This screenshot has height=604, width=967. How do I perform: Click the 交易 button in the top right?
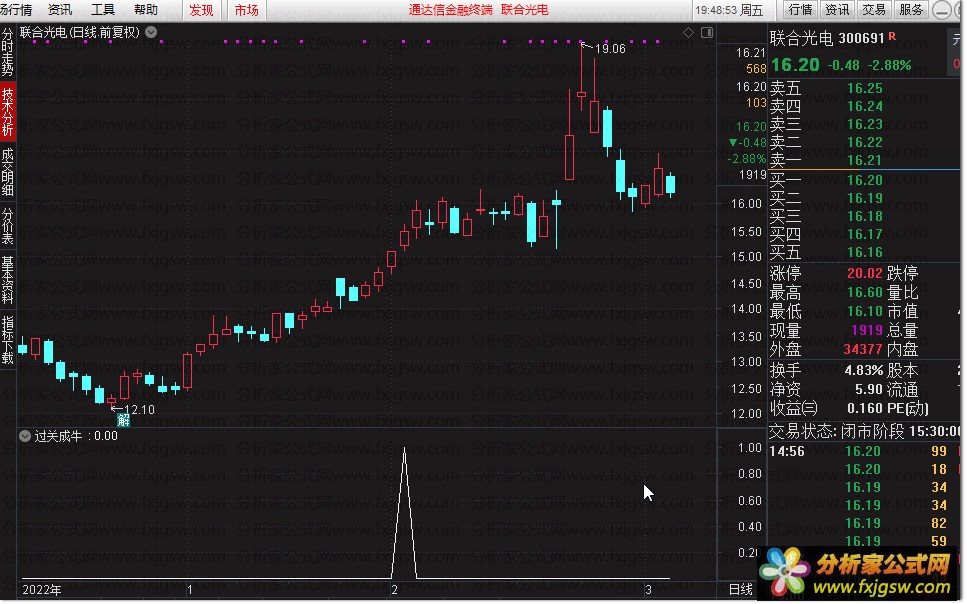(x=874, y=10)
